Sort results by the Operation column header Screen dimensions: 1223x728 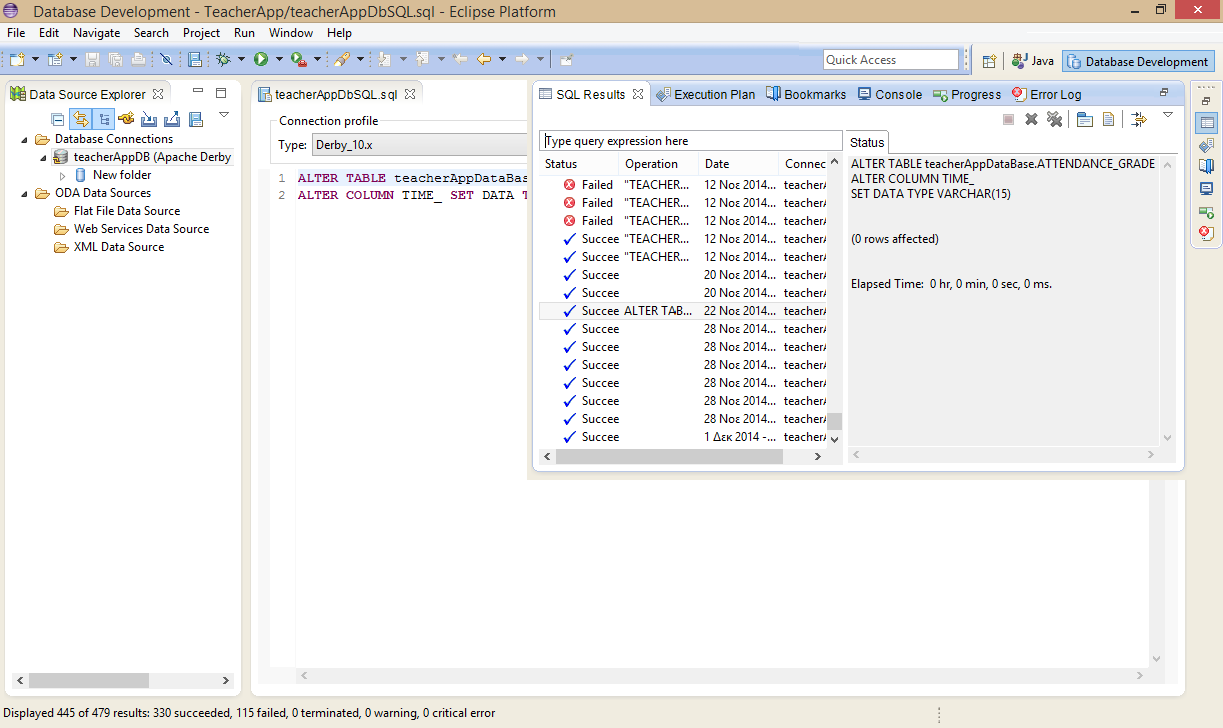point(658,164)
